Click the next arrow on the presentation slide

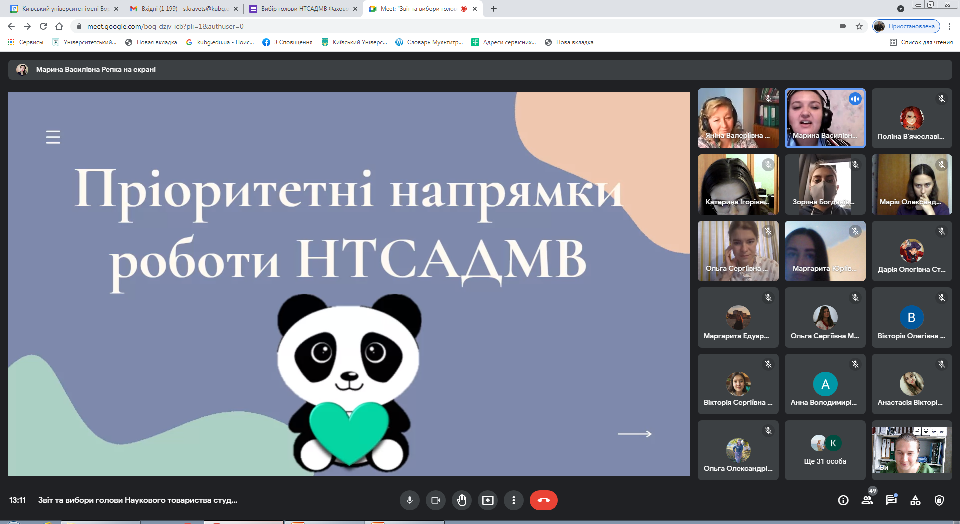coord(634,433)
